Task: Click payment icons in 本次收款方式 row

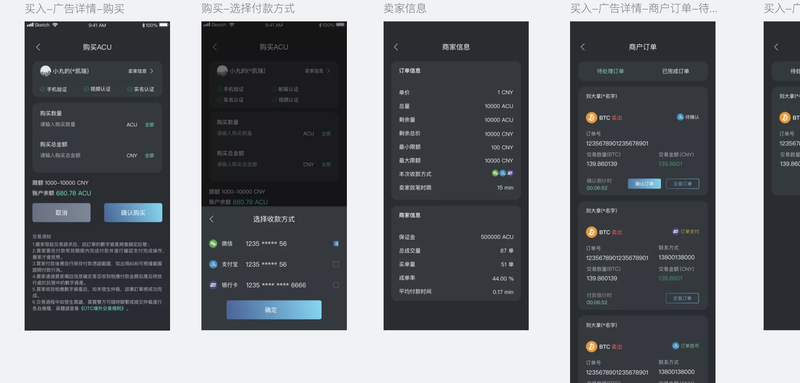Action: pyautogui.click(x=503, y=173)
